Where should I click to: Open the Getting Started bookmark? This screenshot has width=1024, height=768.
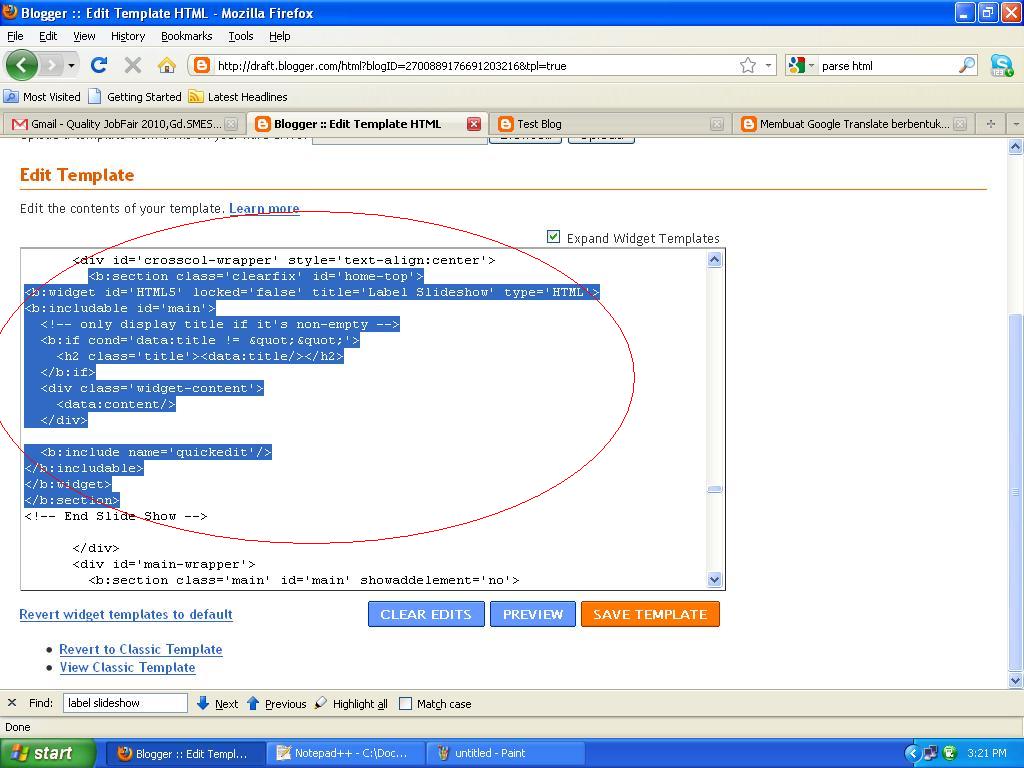(135, 97)
